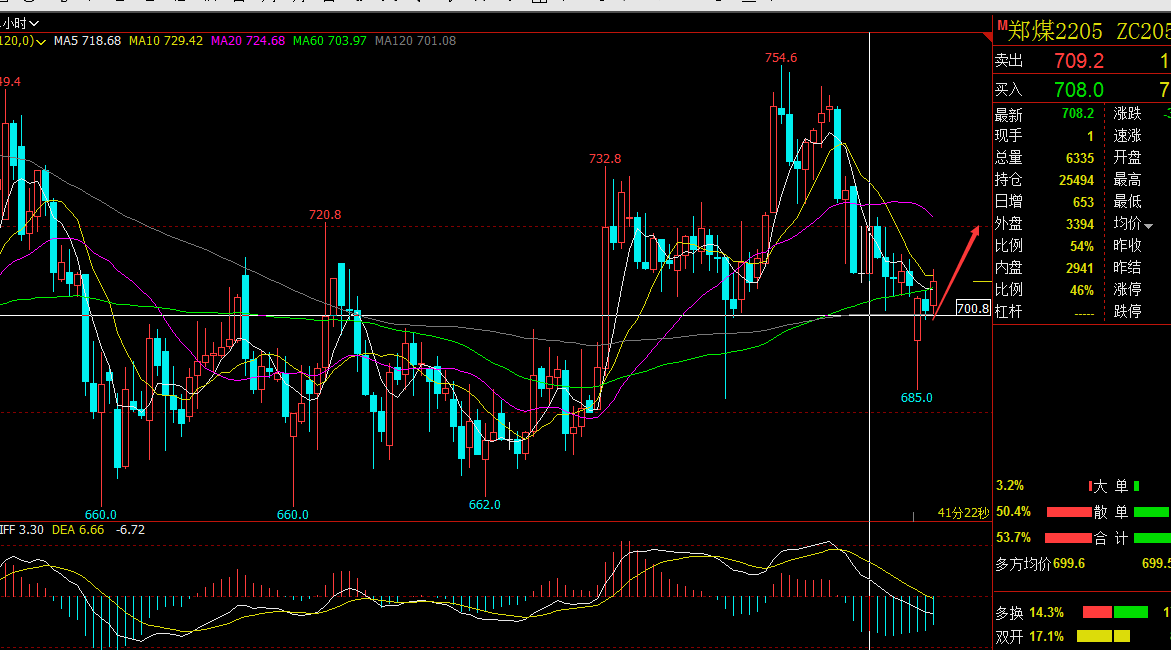The height and width of the screenshot is (650, 1171).
Task: Click the 双开 17.1% value
Action: coord(1046,637)
